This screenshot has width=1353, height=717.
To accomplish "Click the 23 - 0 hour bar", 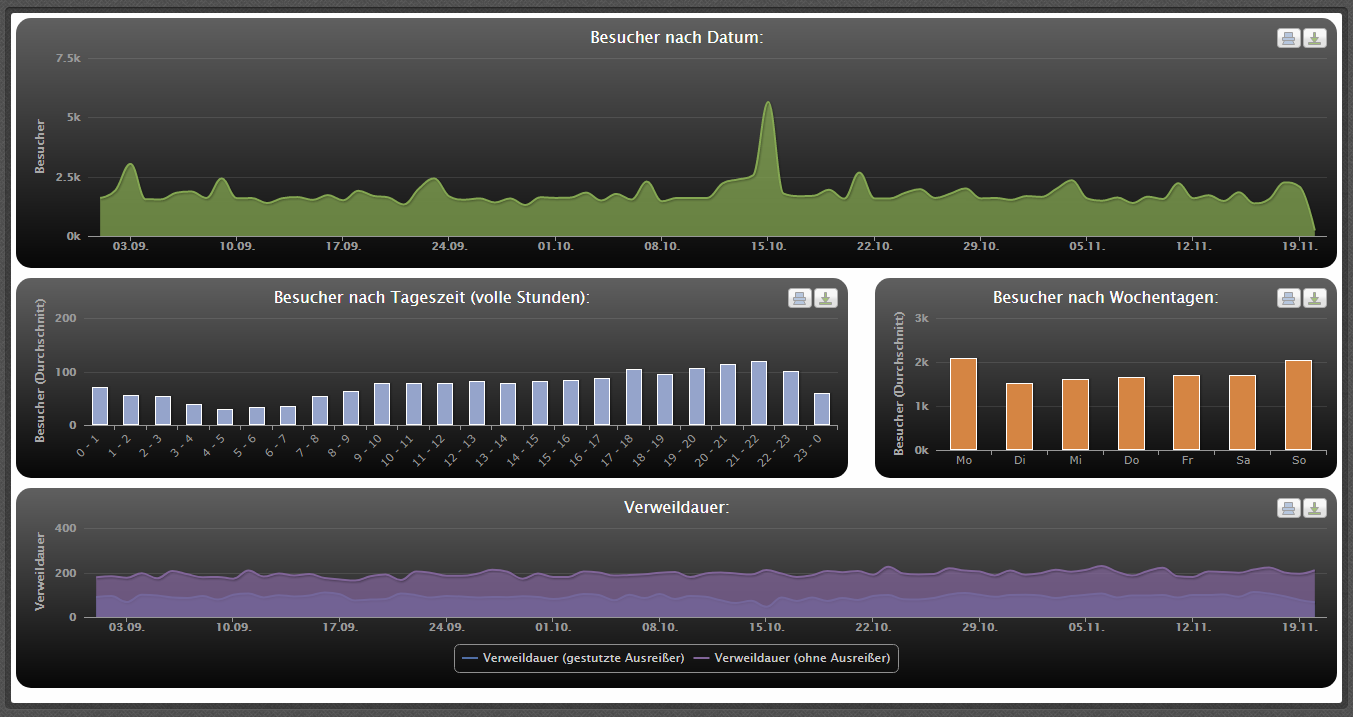I will [822, 409].
